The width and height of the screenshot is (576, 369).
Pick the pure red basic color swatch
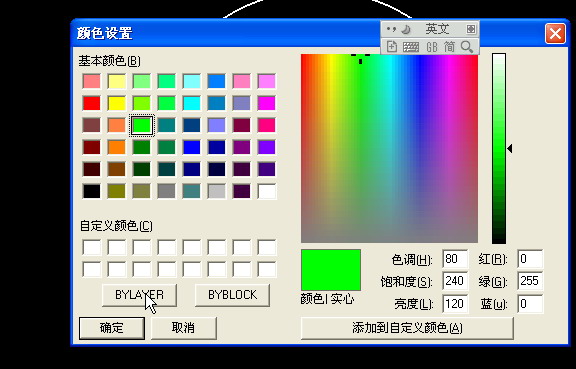pos(91,103)
